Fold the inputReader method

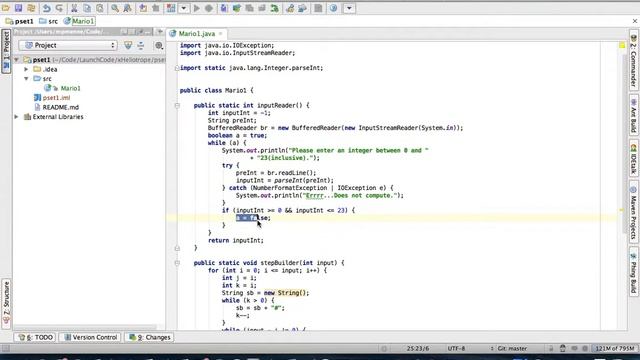click(x=177, y=105)
